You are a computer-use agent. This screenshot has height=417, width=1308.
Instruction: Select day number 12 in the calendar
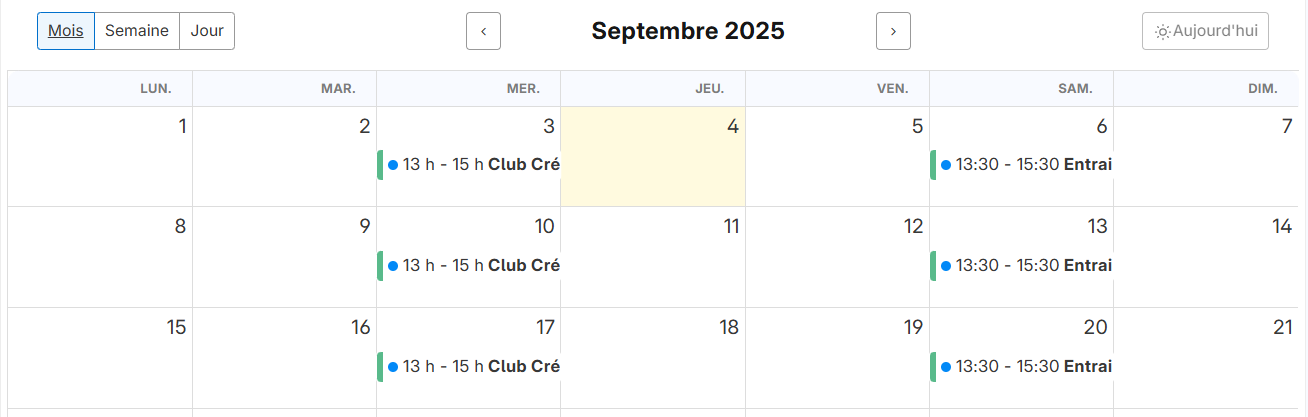913,227
